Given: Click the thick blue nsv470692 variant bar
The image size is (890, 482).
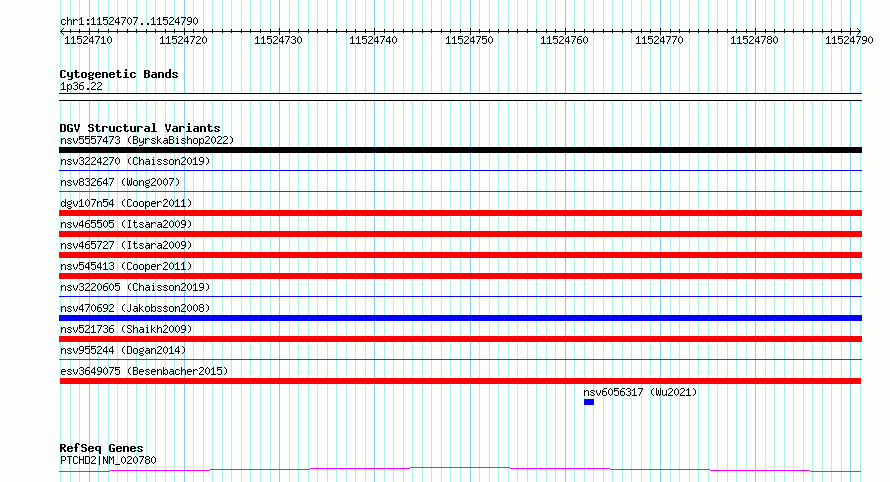Looking at the screenshot, I should click(460, 318).
